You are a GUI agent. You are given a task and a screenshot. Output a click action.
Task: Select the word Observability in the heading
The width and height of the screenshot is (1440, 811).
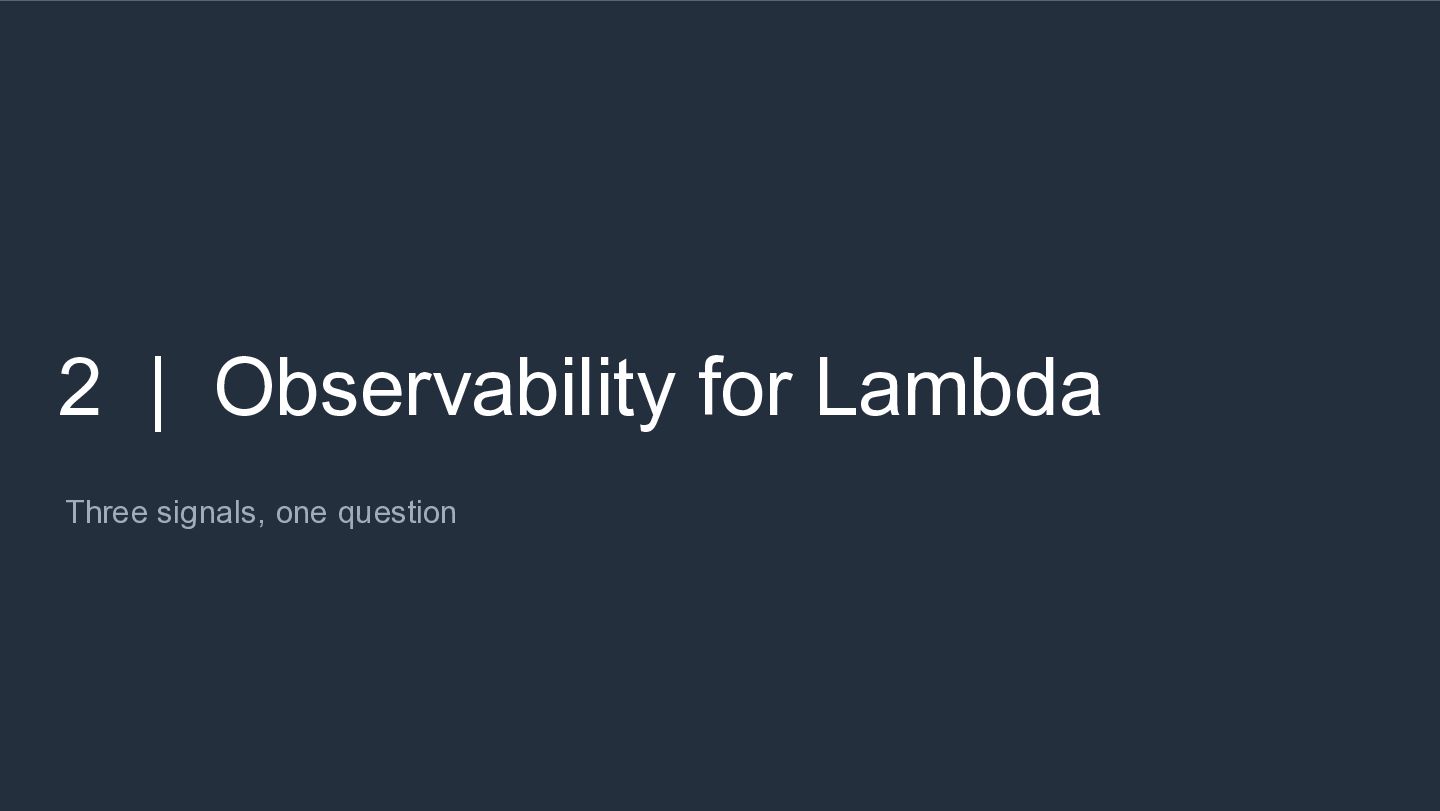pos(444,391)
